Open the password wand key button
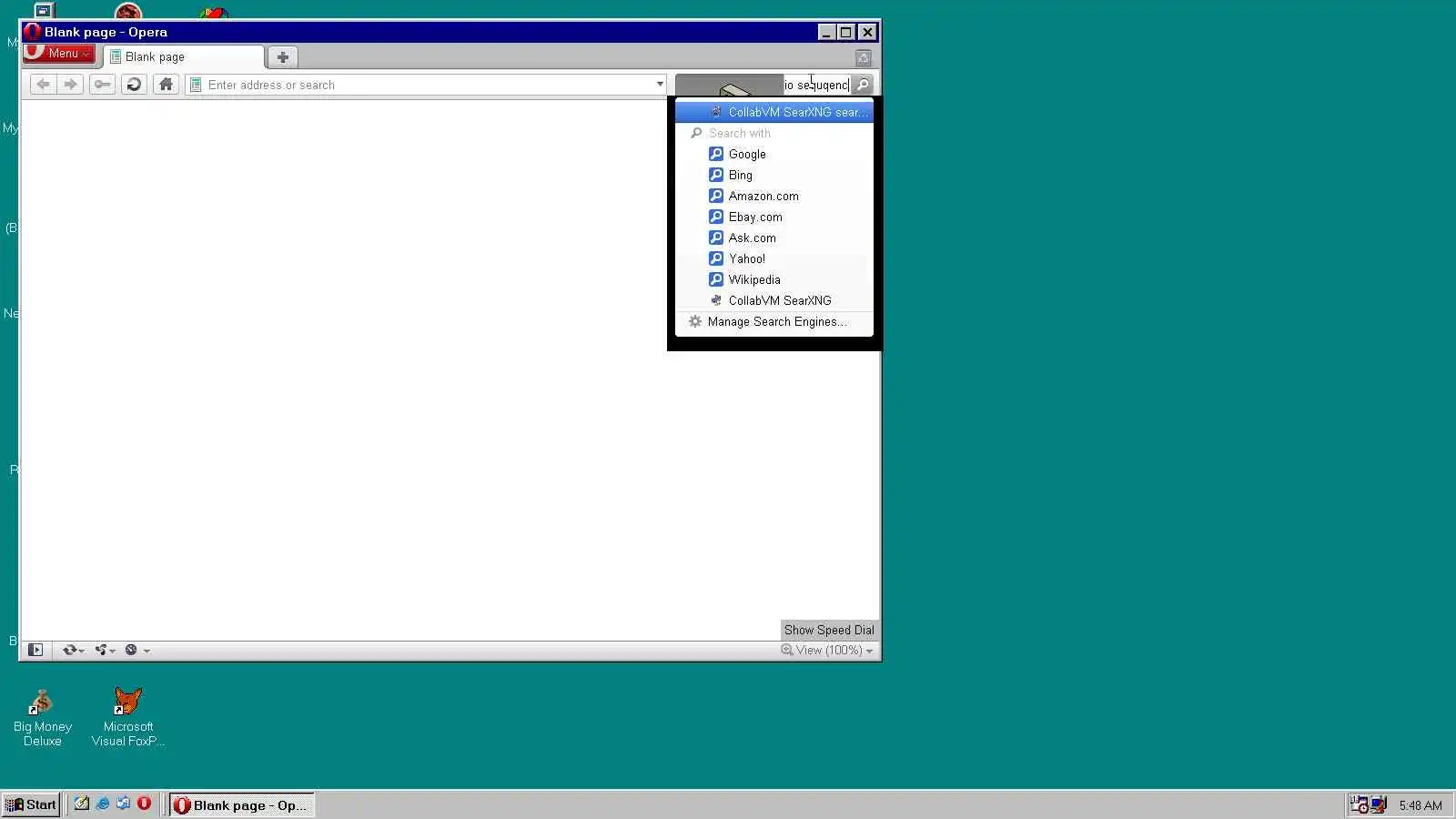The image size is (1456, 819). click(102, 85)
